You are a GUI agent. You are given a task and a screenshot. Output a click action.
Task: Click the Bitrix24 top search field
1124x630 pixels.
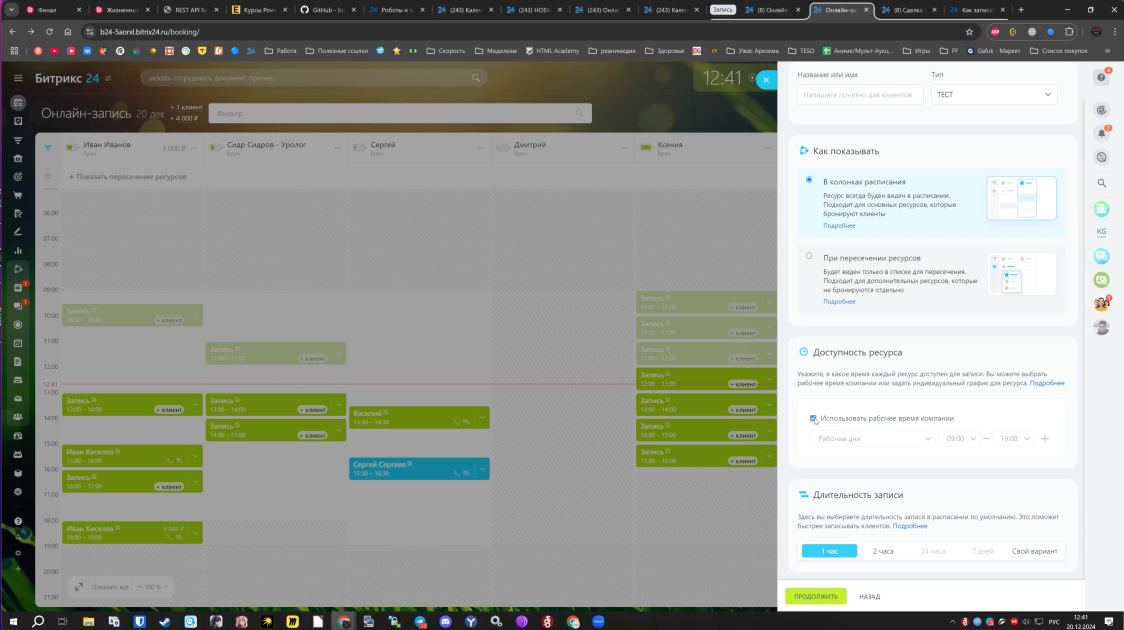coord(313,78)
